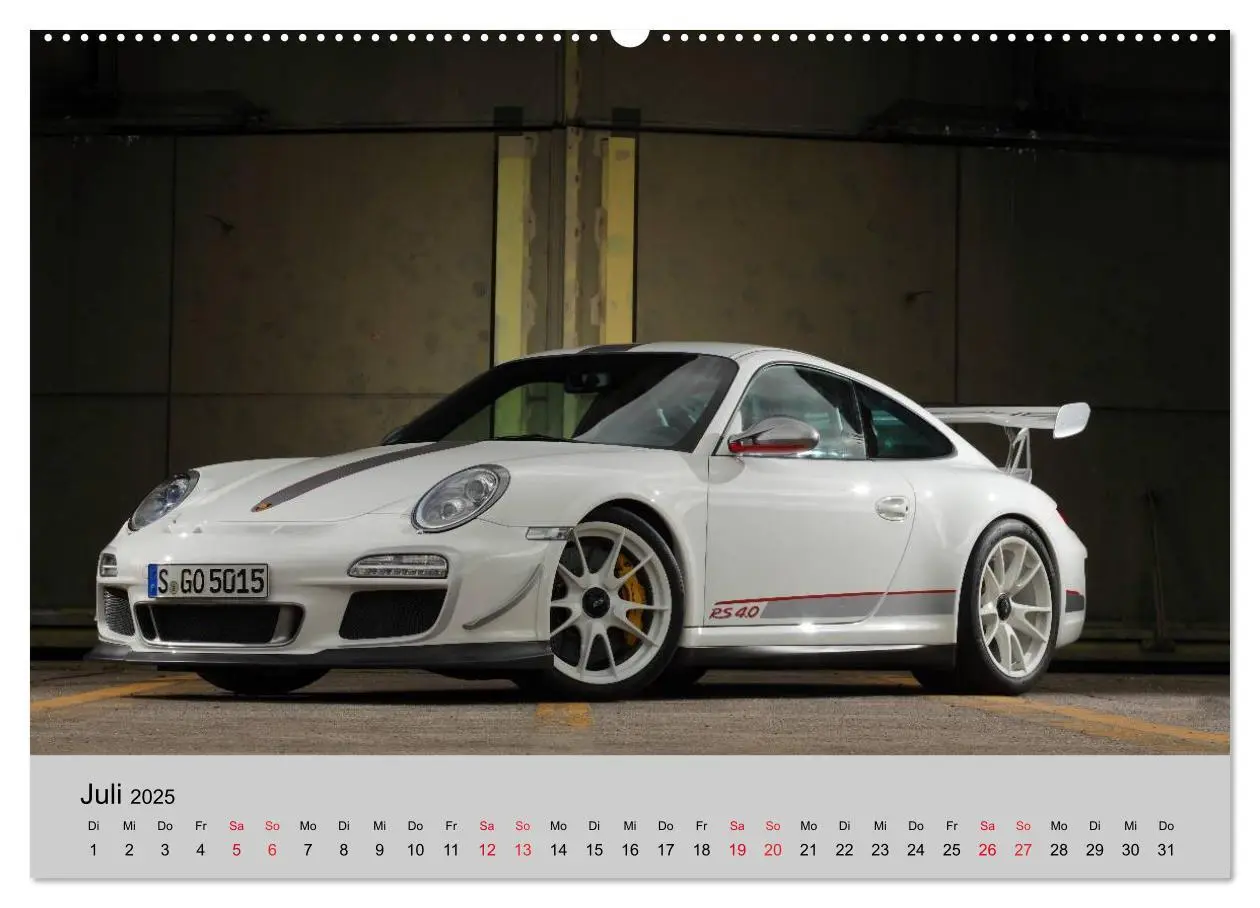The width and height of the screenshot is (1260, 908).
Task: Click red Sunday date 6
Action: click(x=272, y=850)
